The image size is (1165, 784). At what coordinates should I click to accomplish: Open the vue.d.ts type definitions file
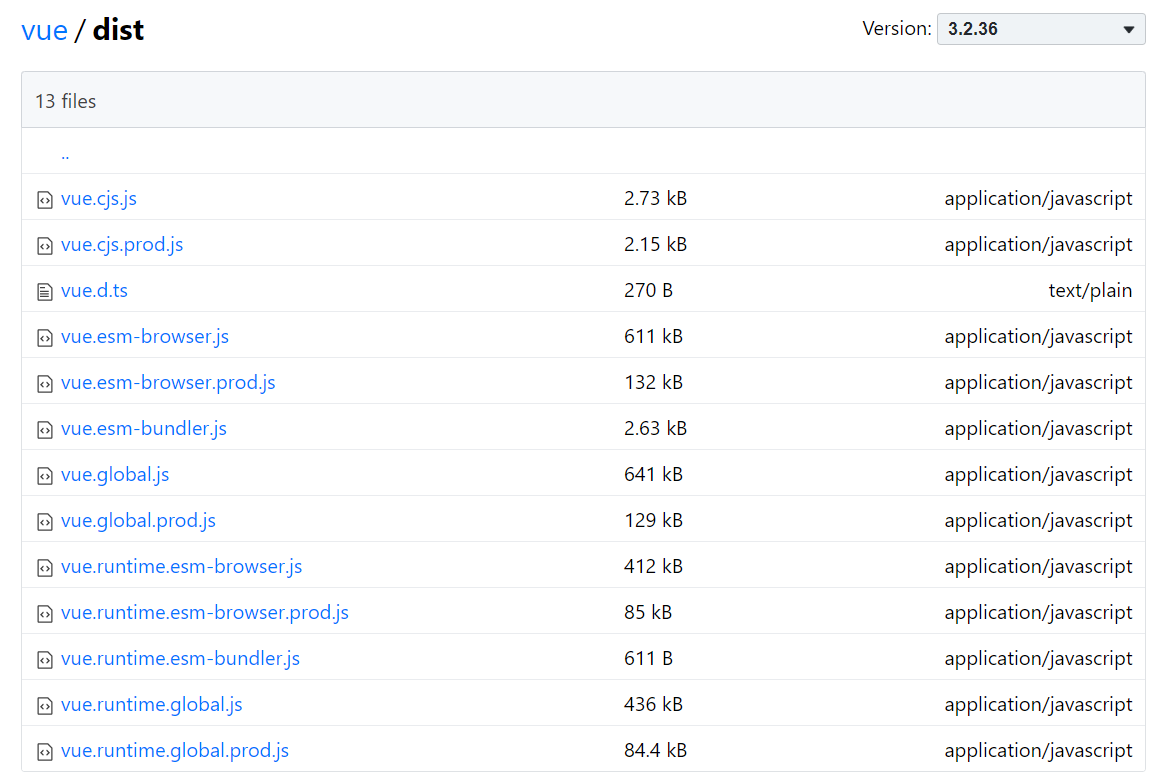click(94, 291)
